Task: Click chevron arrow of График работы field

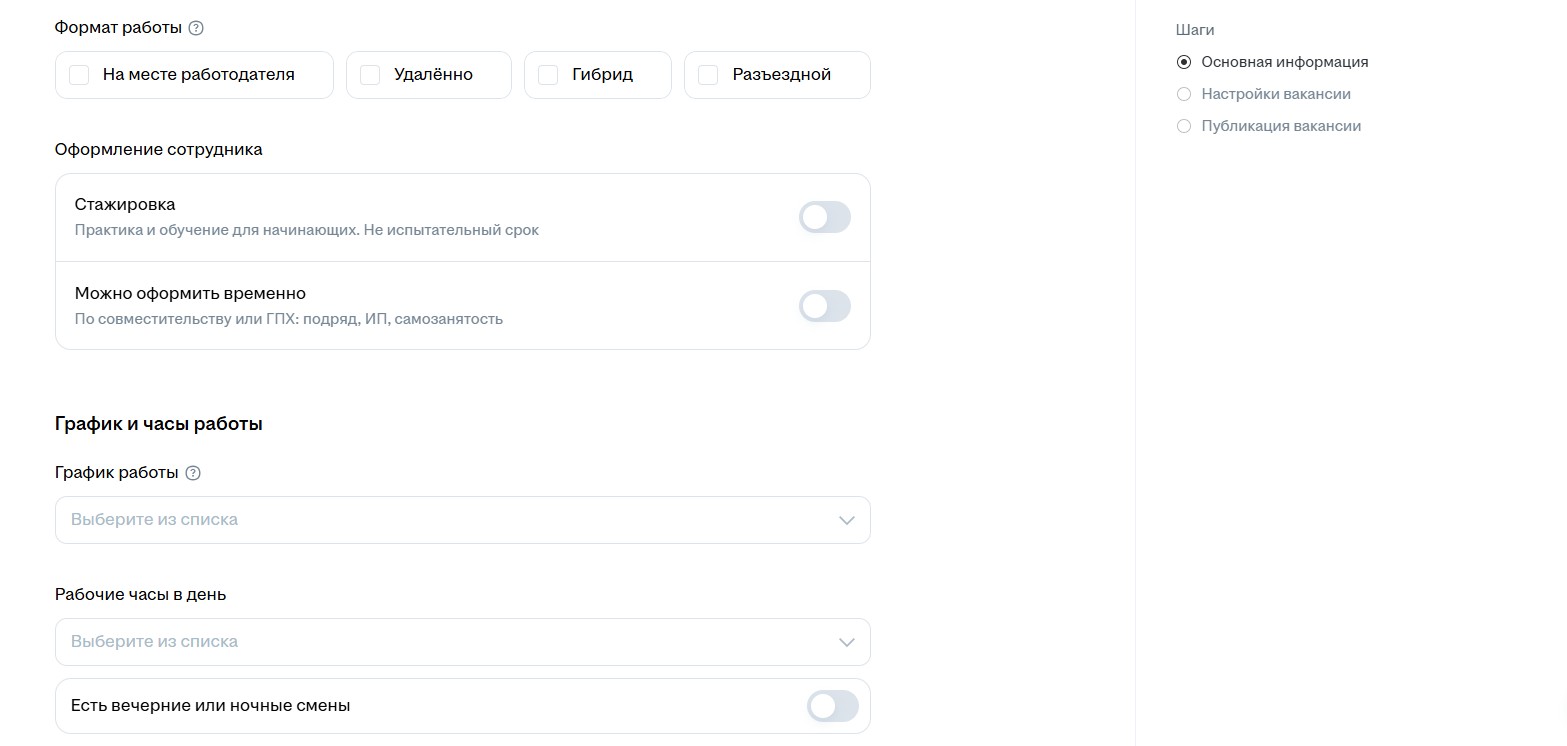Action: (846, 520)
